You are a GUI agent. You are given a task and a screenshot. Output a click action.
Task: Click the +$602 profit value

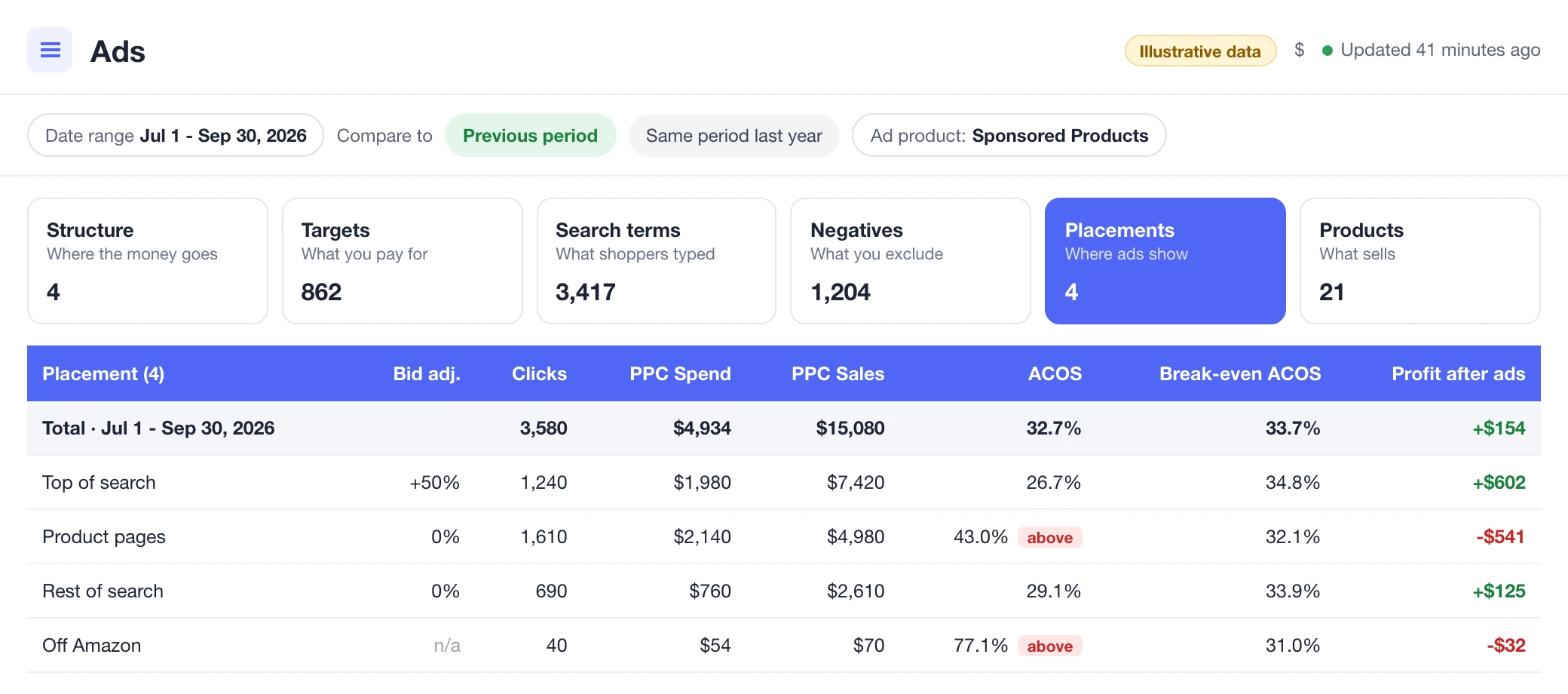coord(1499,482)
